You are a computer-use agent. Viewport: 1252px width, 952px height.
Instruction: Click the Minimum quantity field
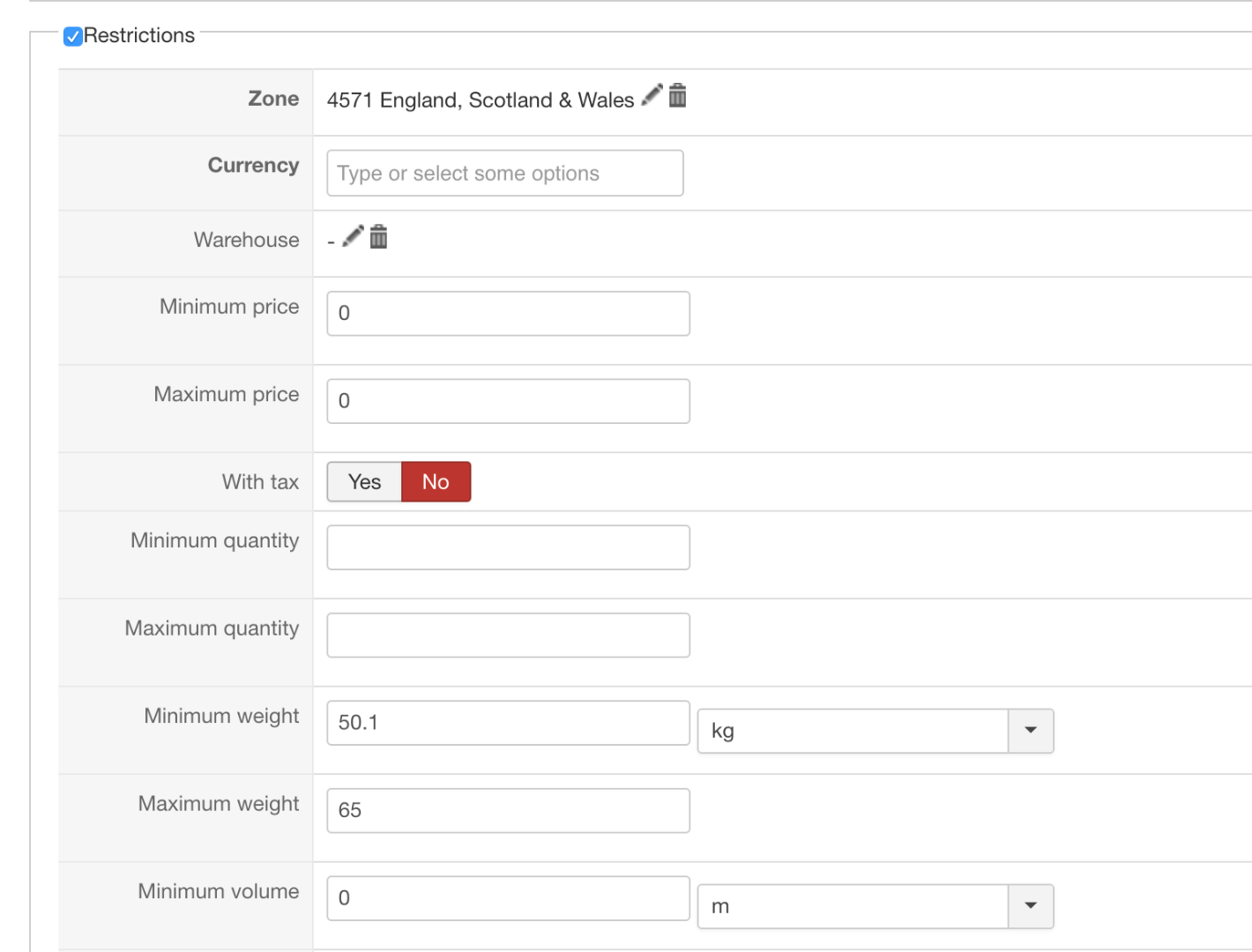point(508,547)
